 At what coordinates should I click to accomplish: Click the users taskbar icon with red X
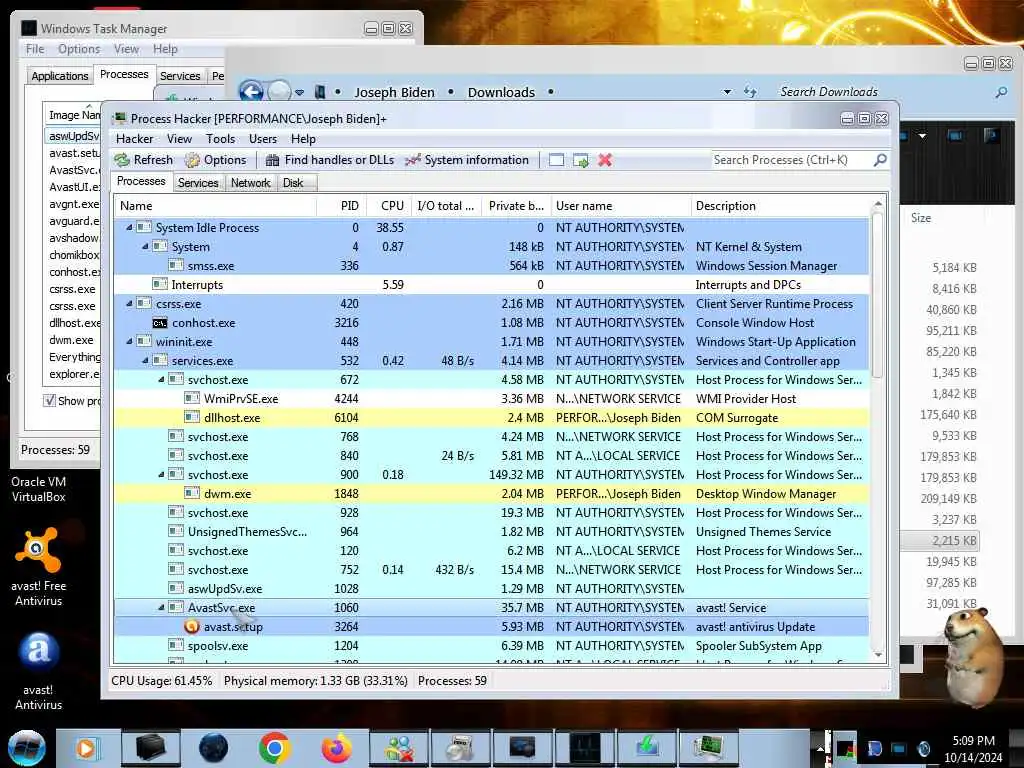(399, 748)
